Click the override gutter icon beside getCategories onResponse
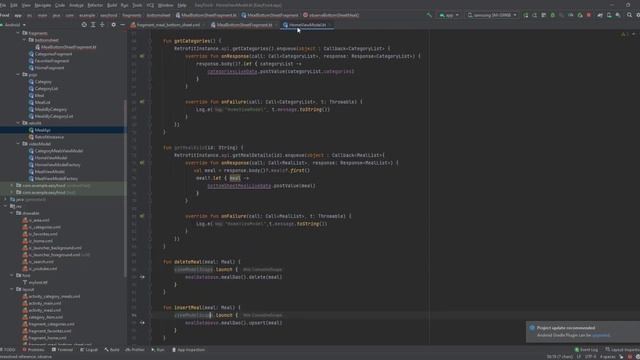The image size is (640, 360). pyautogui.click(x=142, y=56)
